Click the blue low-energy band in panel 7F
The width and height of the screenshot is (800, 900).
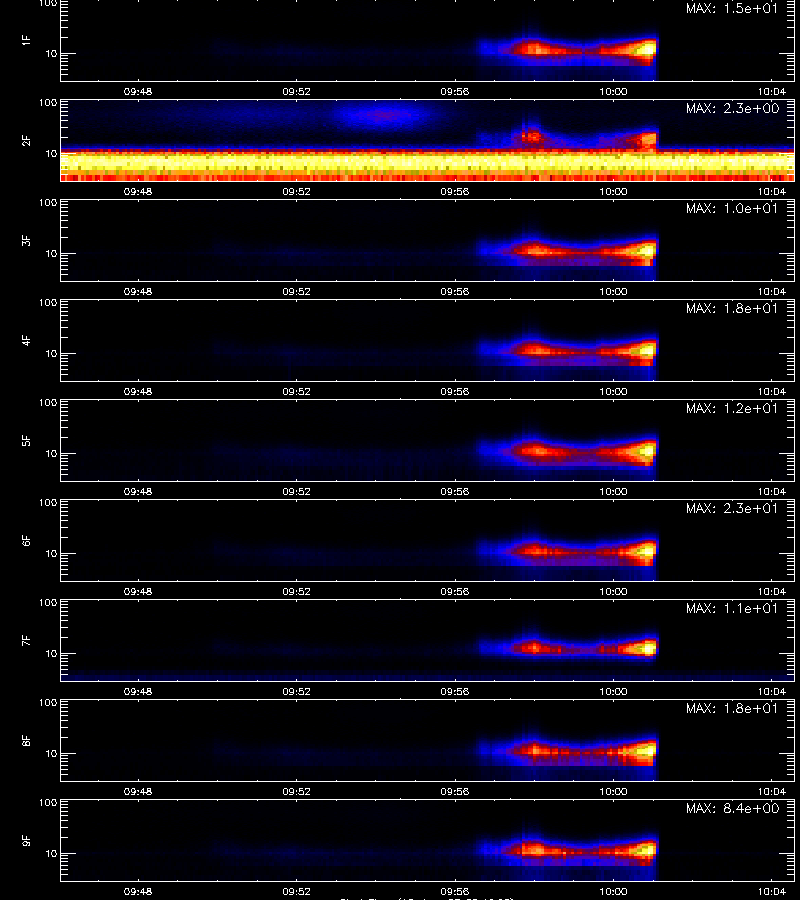428,676
